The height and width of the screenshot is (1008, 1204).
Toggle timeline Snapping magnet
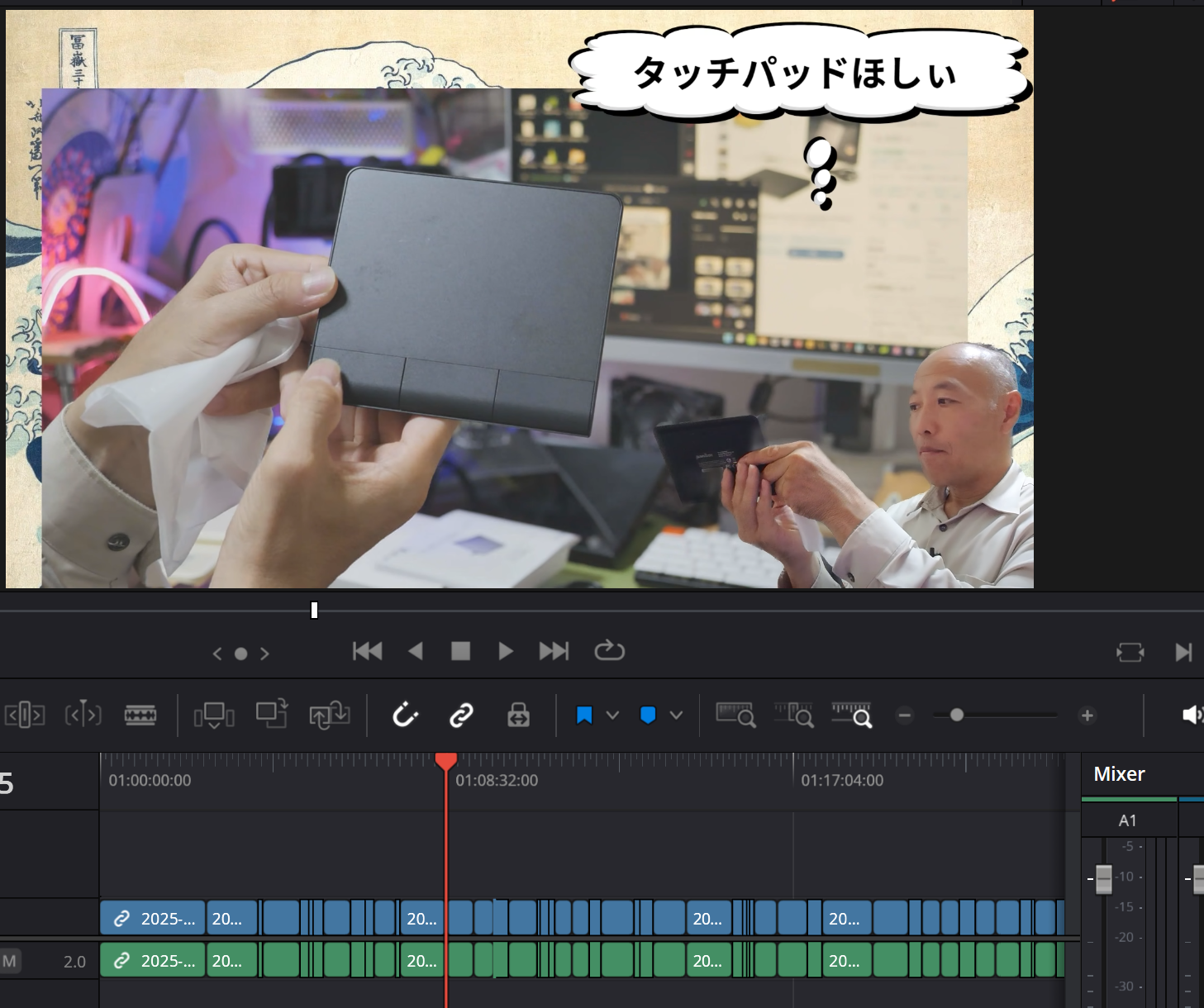[405, 715]
